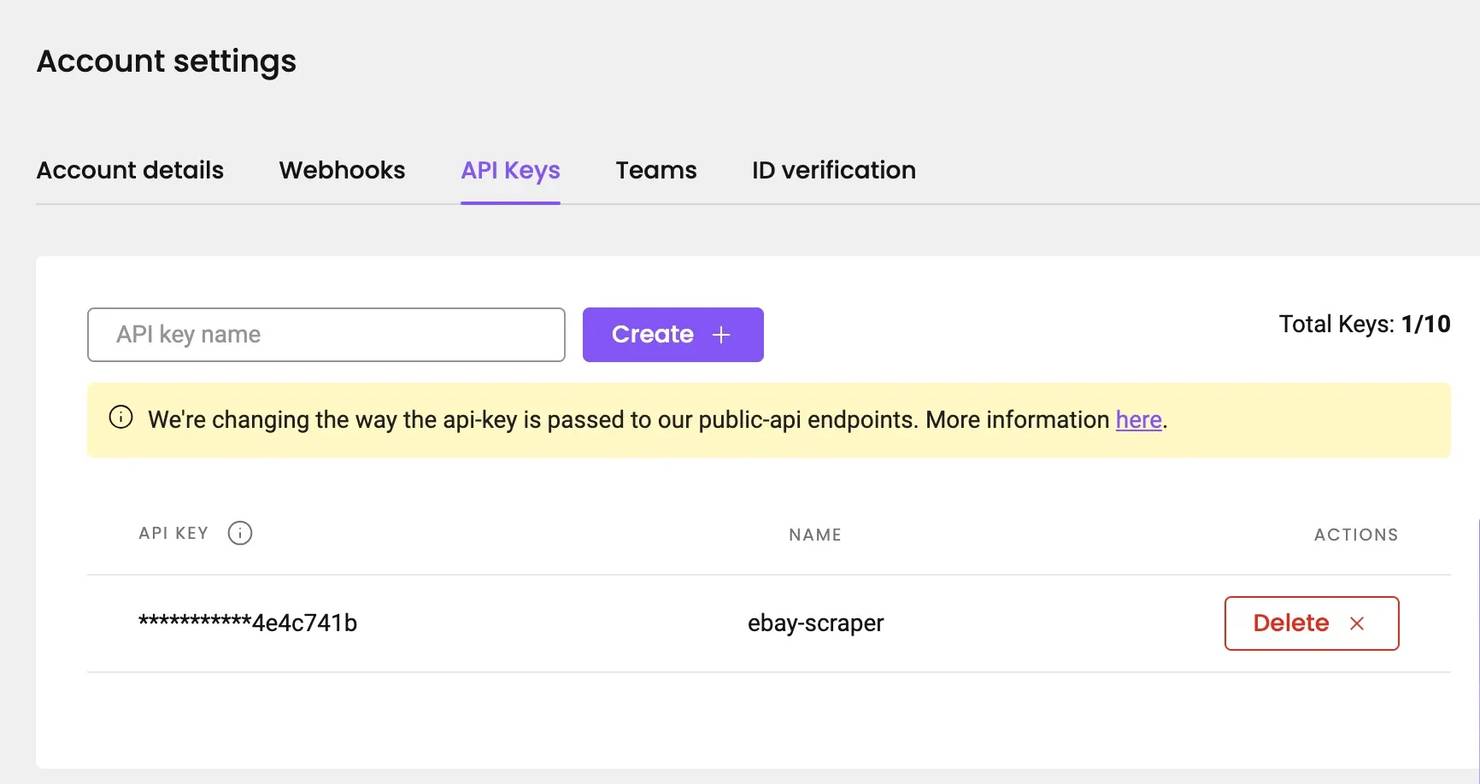Click the api-key change notice text
This screenshot has width=1480, height=784.
pos(628,420)
